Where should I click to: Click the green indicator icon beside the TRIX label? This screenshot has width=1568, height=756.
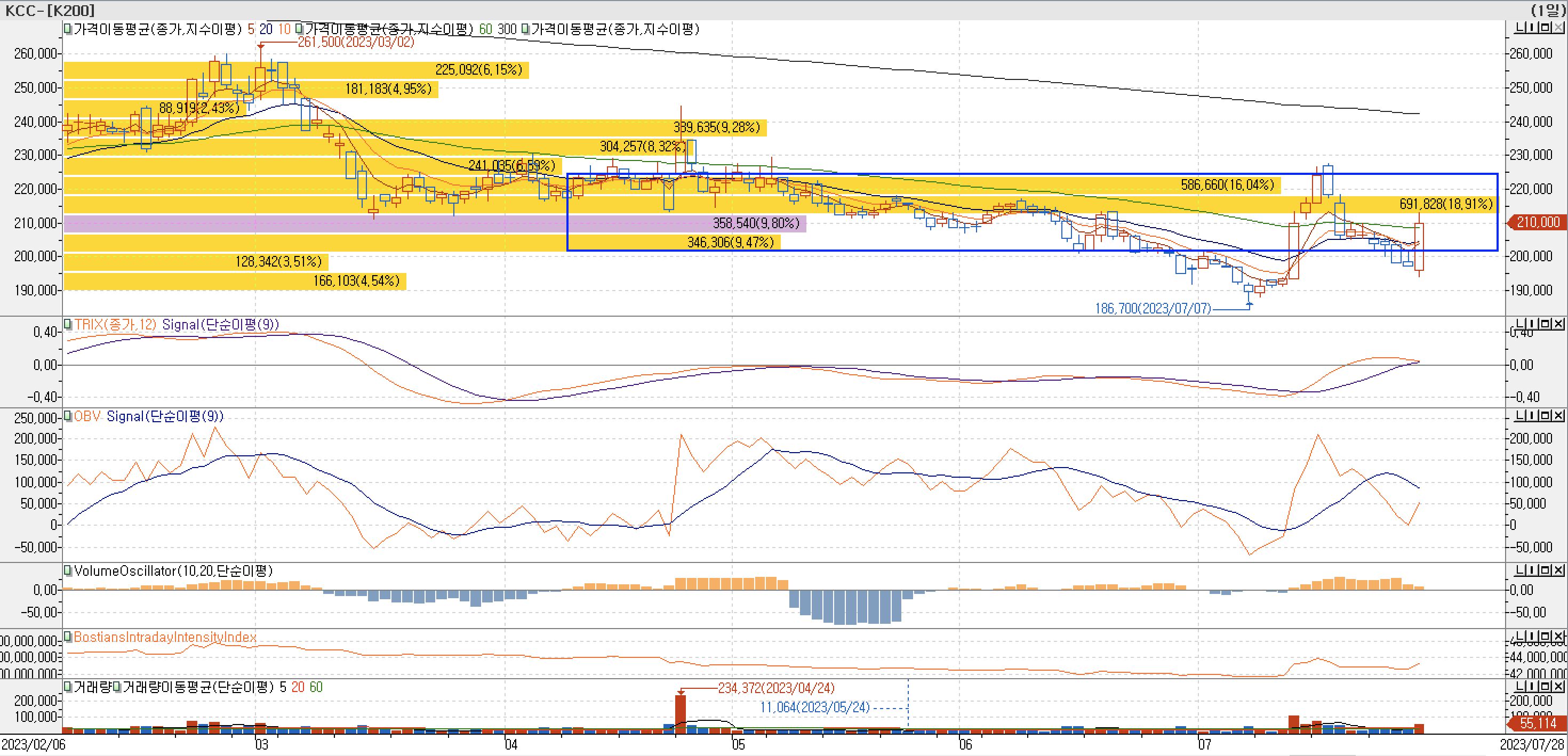67,325
